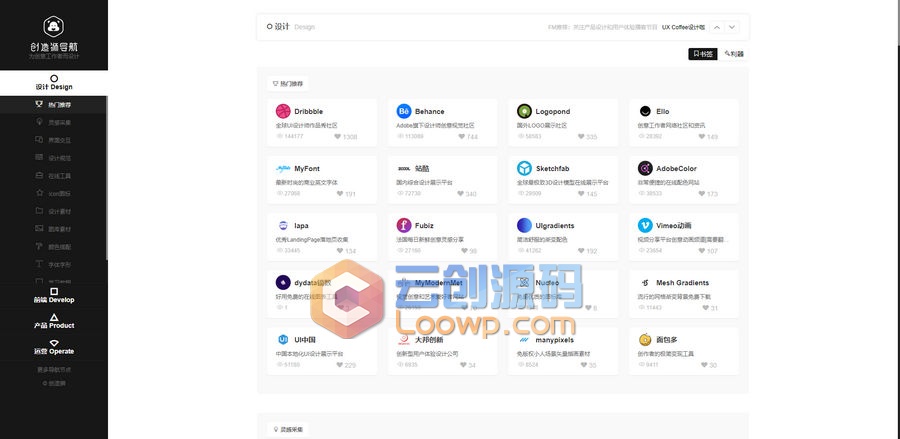Viewport: 900px width, 439px height.
Task: Like Behance via its heart icon
Action: [x=461, y=137]
